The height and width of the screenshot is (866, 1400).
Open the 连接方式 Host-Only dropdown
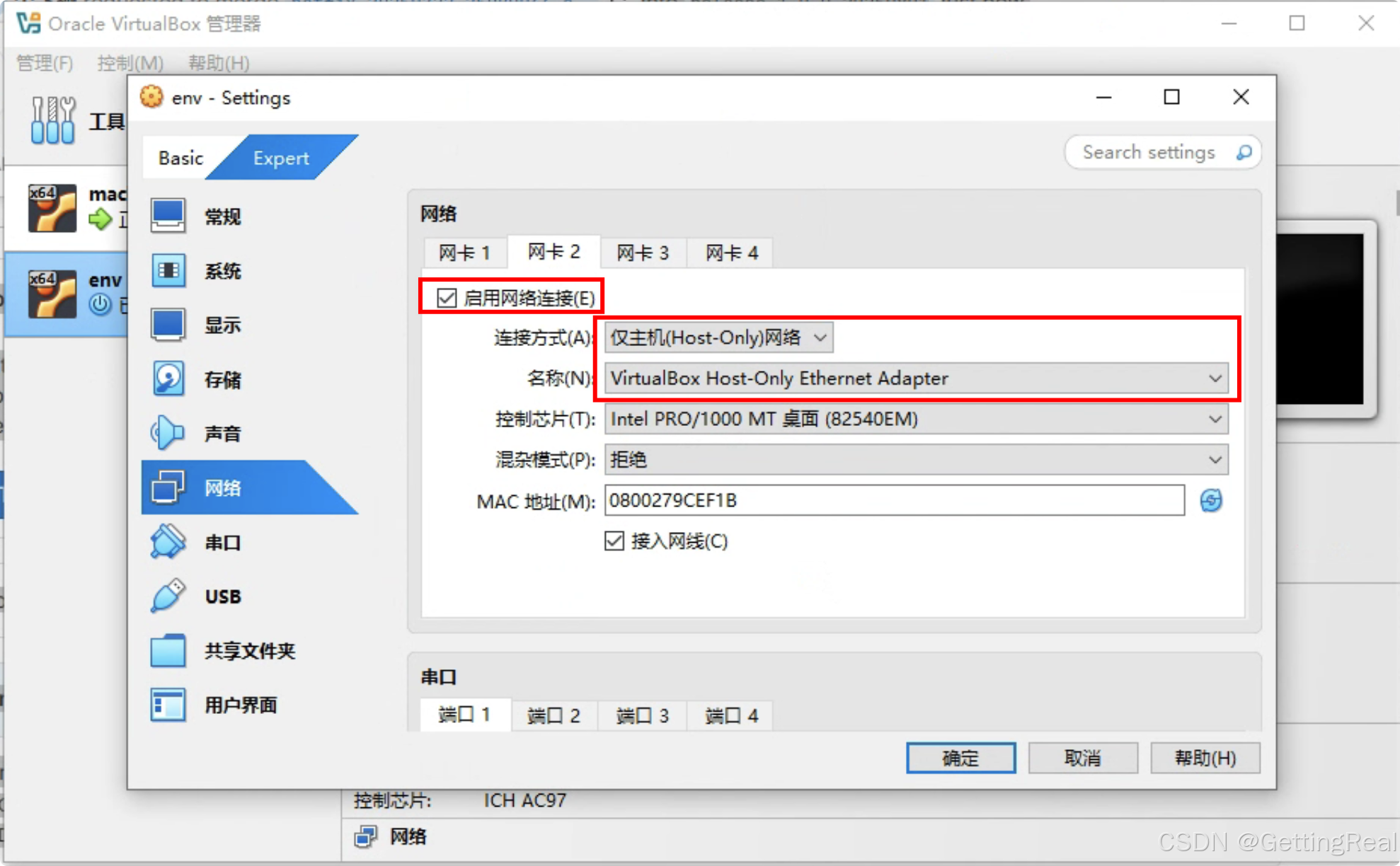pyautogui.click(x=719, y=337)
